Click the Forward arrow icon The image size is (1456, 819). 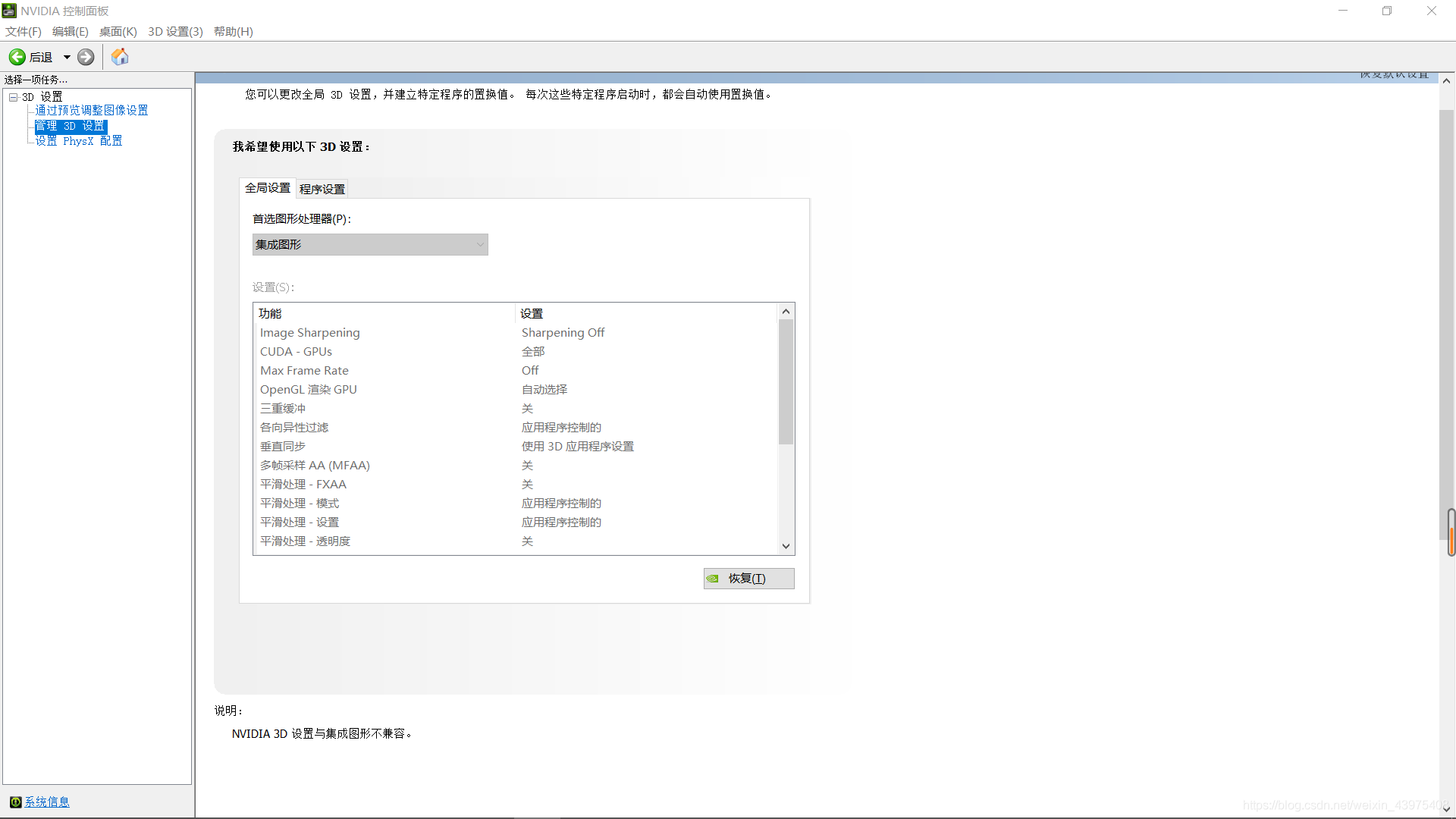pyautogui.click(x=86, y=57)
